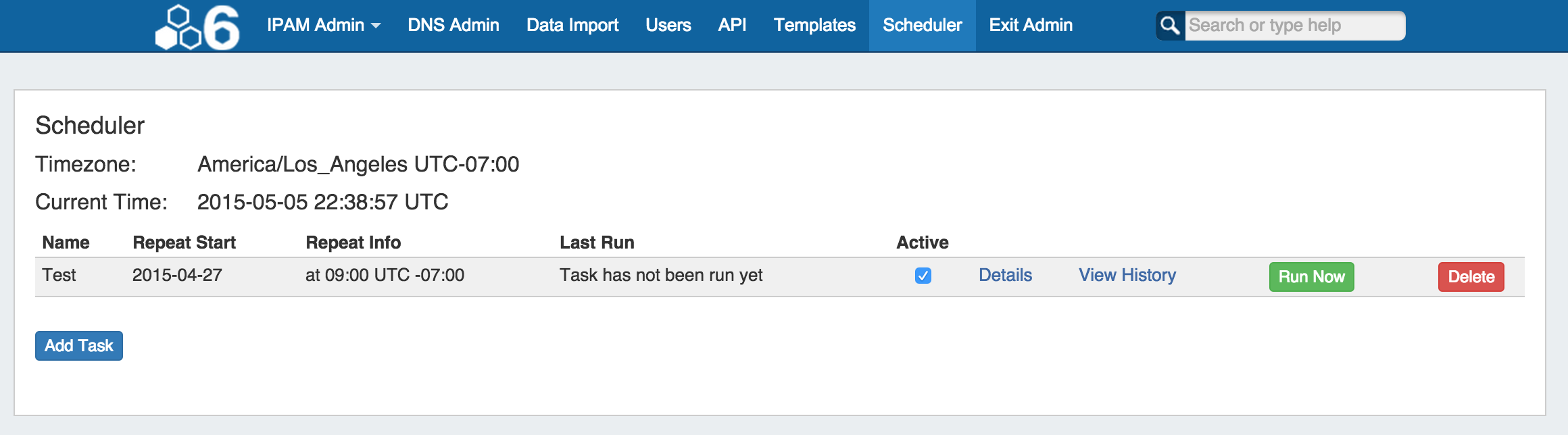The image size is (1568, 435).
Task: Click the magnifying glass search icon
Action: pyautogui.click(x=1170, y=26)
